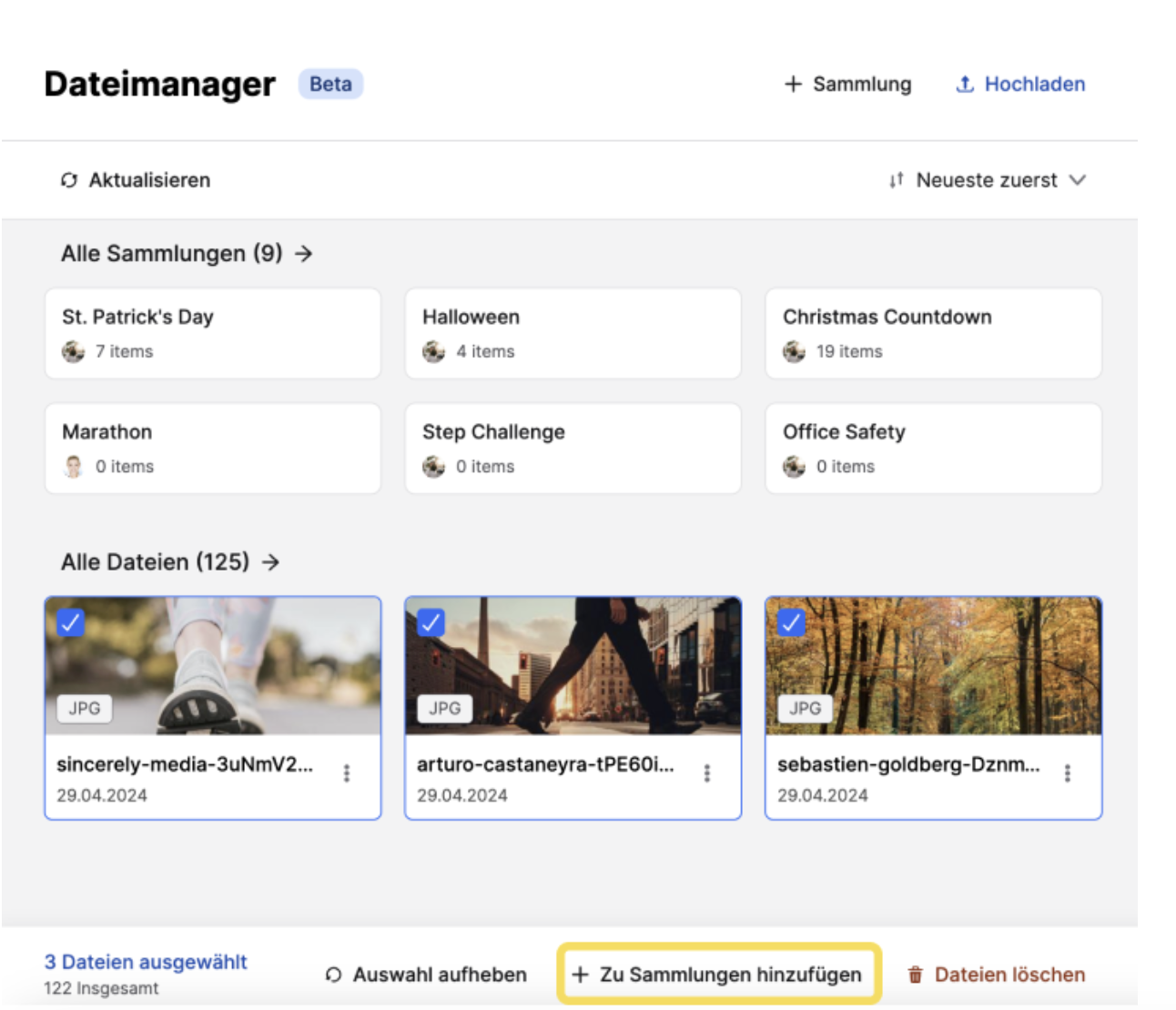Click the owner avatar in Marathon card
This screenshot has width=1176, height=1010.
coord(74,467)
